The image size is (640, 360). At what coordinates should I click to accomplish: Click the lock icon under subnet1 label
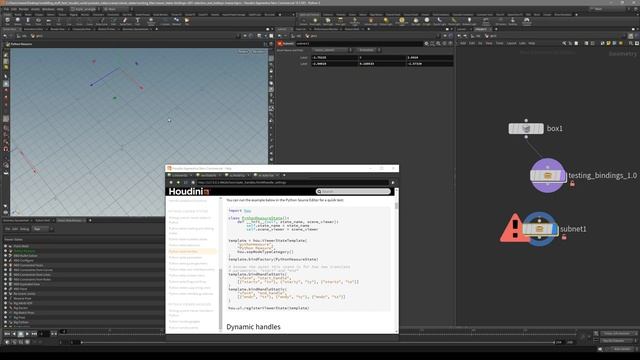coord(564,237)
